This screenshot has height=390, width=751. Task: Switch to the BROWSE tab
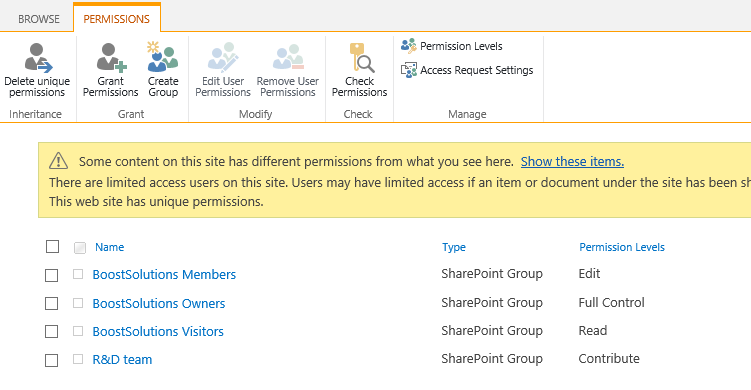[39, 19]
